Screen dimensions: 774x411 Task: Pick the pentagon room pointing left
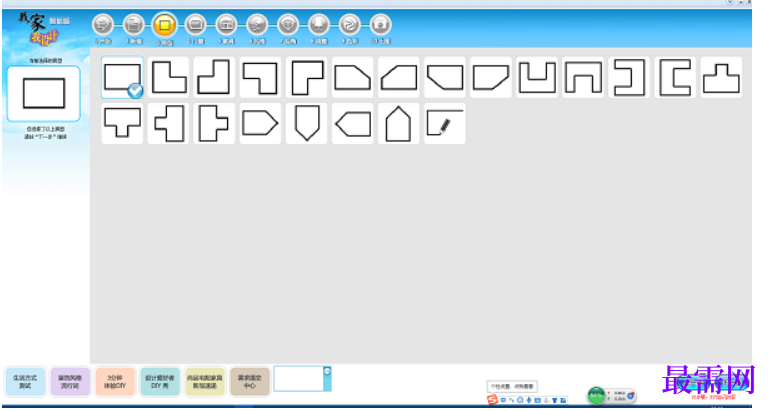click(x=352, y=123)
